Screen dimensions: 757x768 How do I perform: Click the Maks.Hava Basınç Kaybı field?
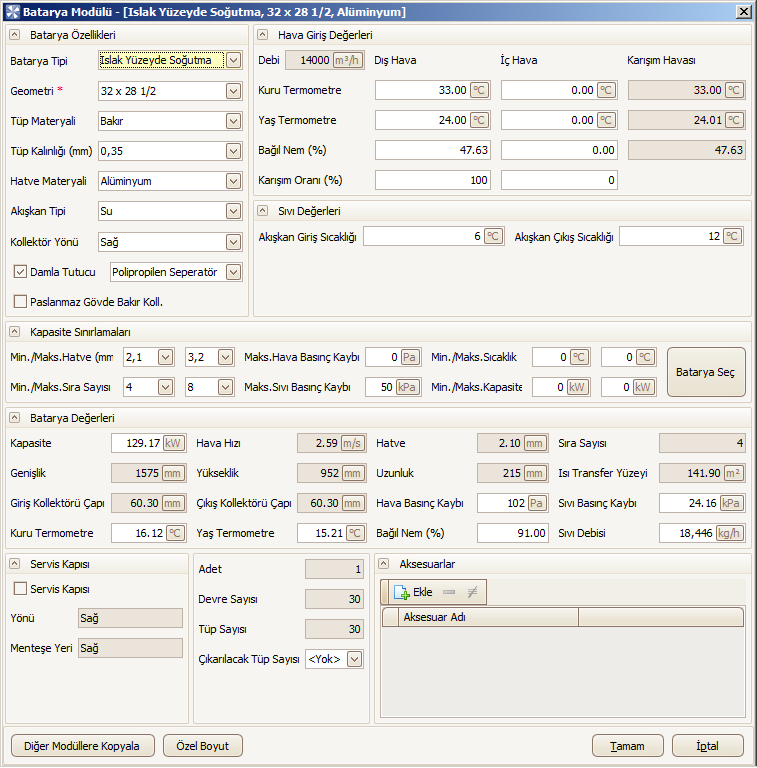tap(393, 357)
